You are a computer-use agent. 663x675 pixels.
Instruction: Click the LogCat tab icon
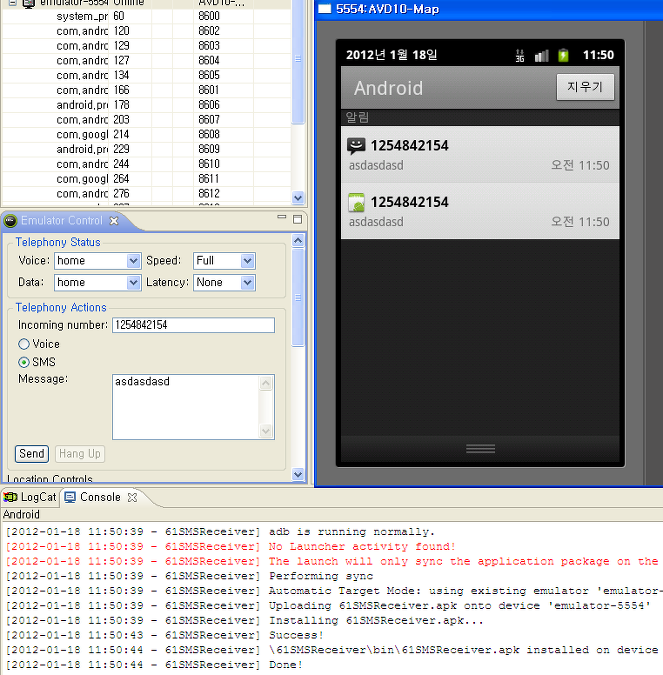pos(10,498)
